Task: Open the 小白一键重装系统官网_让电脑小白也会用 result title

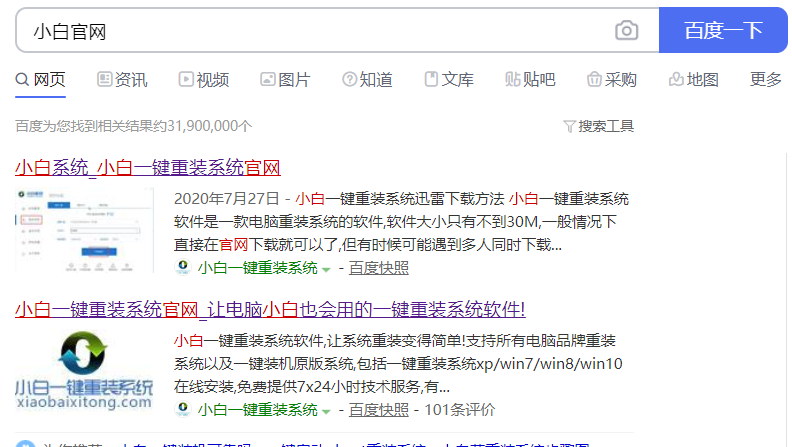Action: pyautogui.click(x=270, y=309)
